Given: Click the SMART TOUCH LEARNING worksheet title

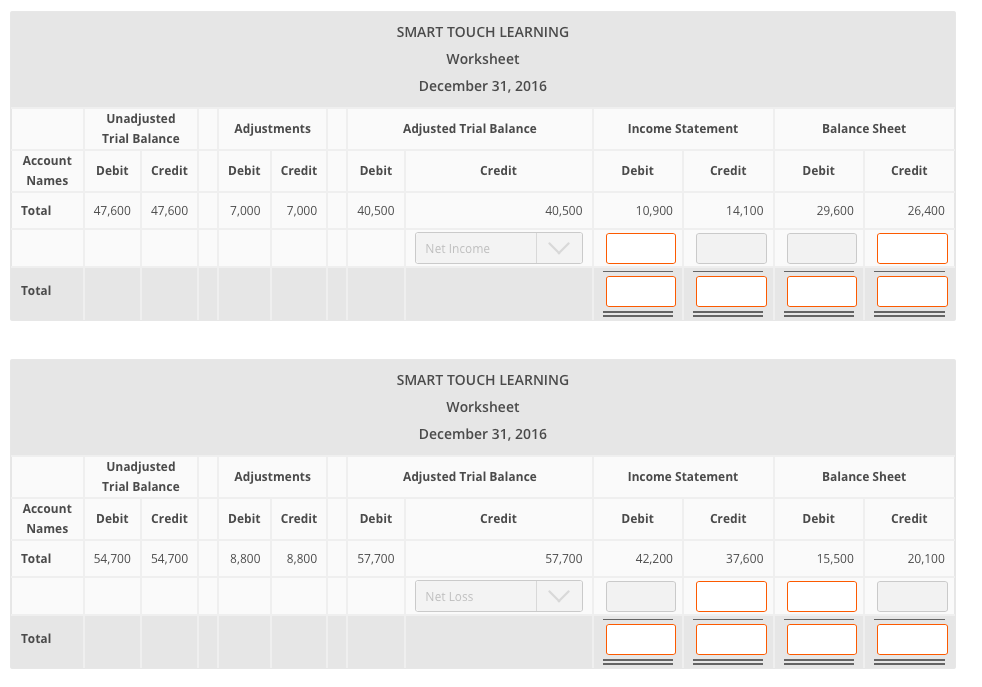Looking at the screenshot, I should (x=483, y=31).
